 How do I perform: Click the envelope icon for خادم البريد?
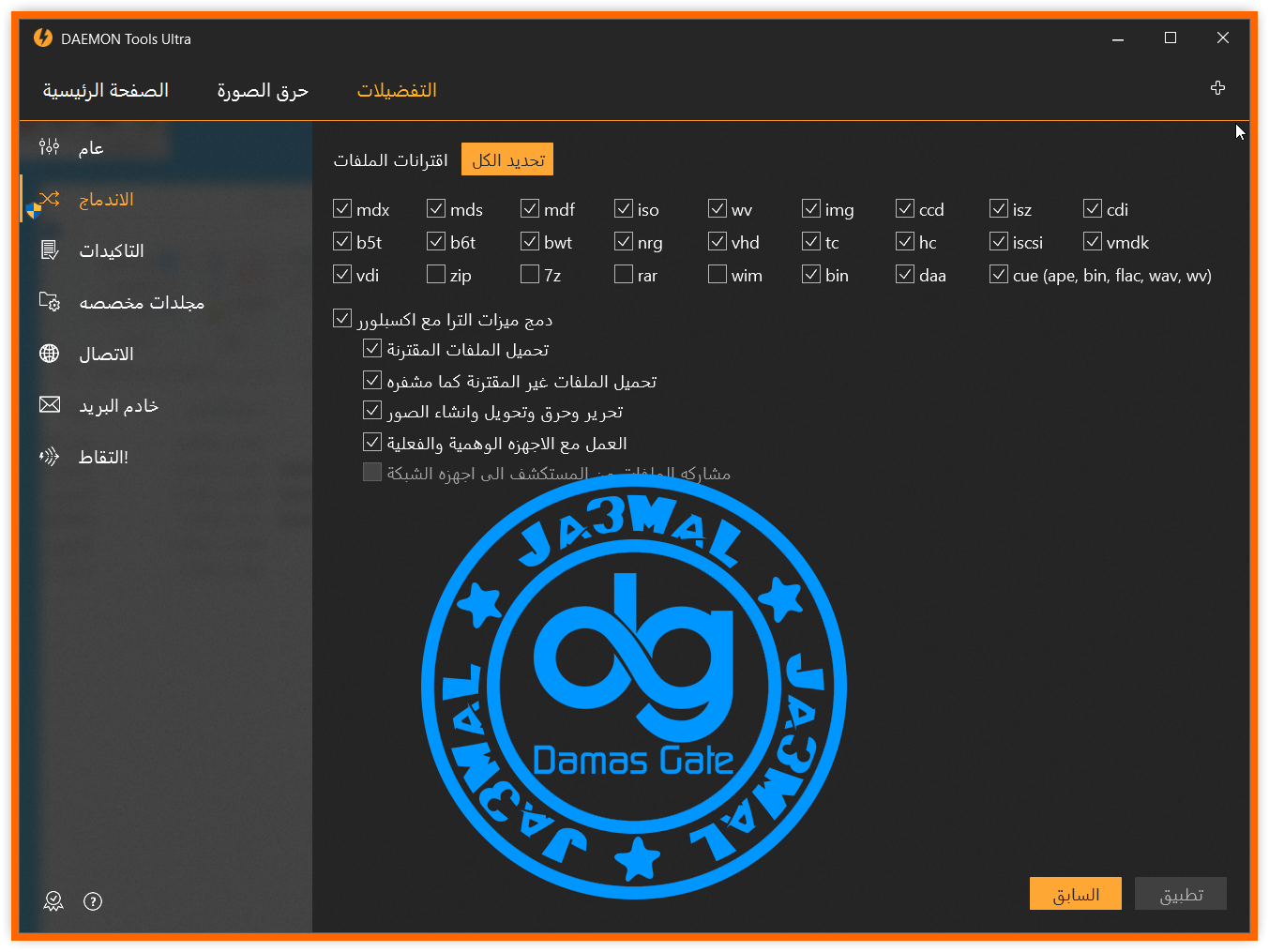coord(49,405)
